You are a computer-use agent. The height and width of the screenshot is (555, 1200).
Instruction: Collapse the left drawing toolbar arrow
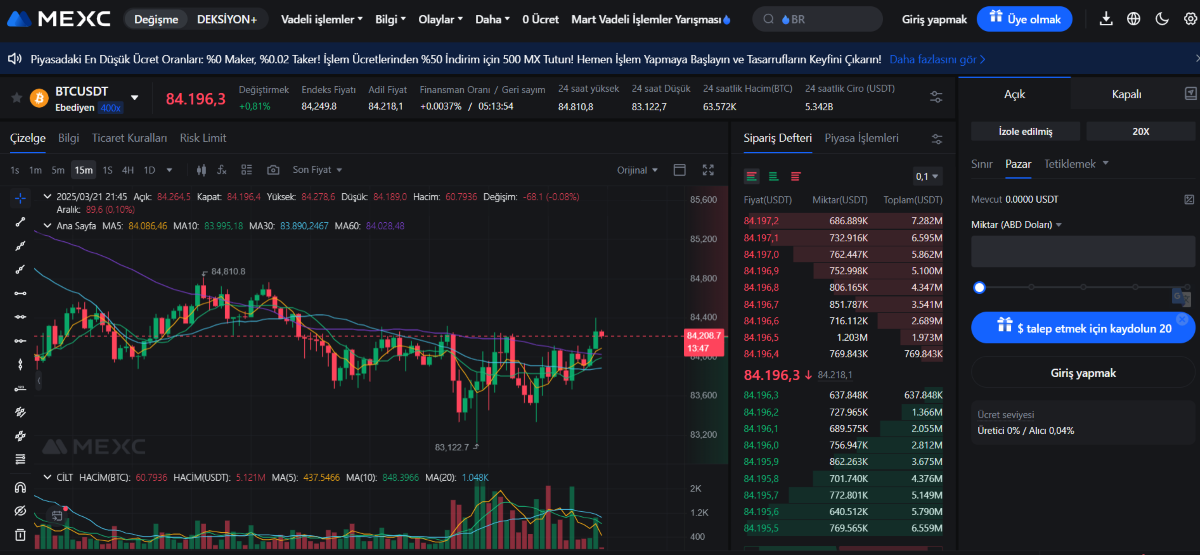pyautogui.click(x=39, y=381)
